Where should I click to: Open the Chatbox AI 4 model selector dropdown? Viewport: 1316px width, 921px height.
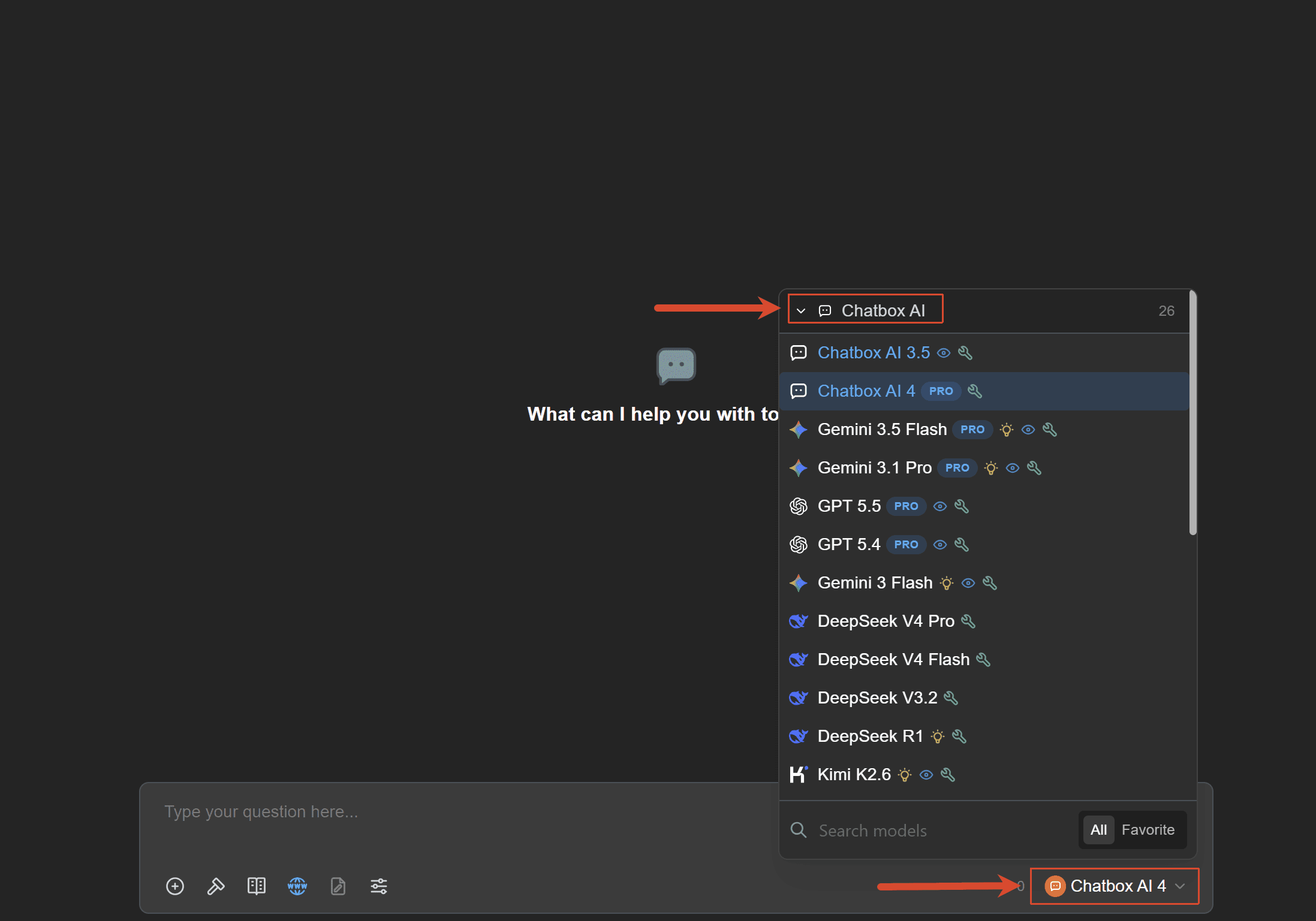[x=1115, y=886]
